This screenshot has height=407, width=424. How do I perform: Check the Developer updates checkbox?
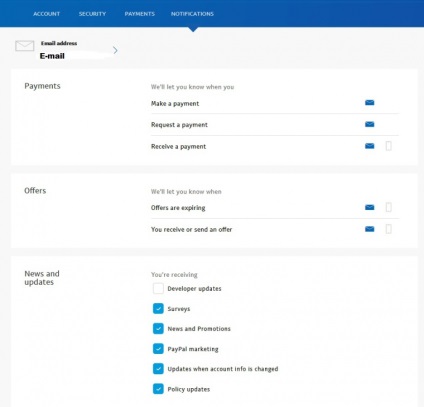point(158,288)
